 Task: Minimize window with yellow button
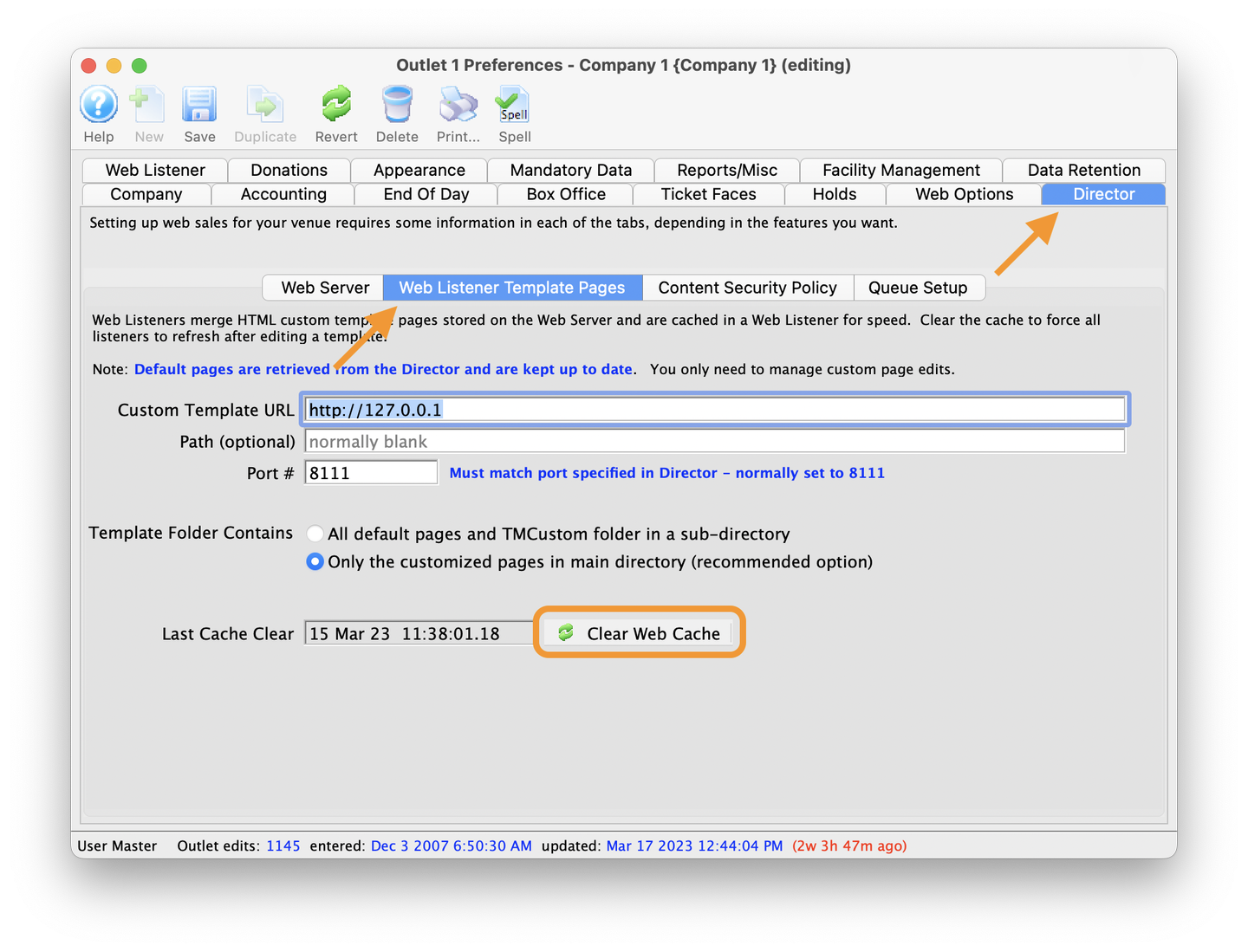pos(114,66)
